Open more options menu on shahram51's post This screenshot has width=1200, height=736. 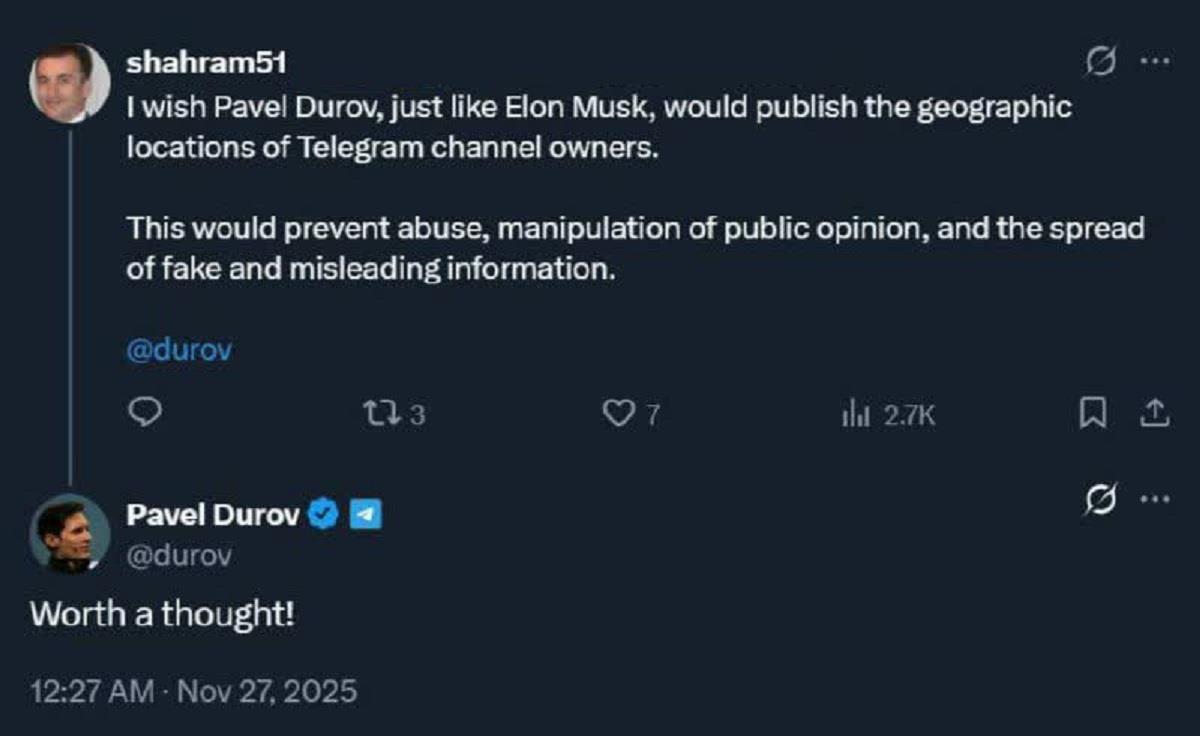[x=1155, y=62]
